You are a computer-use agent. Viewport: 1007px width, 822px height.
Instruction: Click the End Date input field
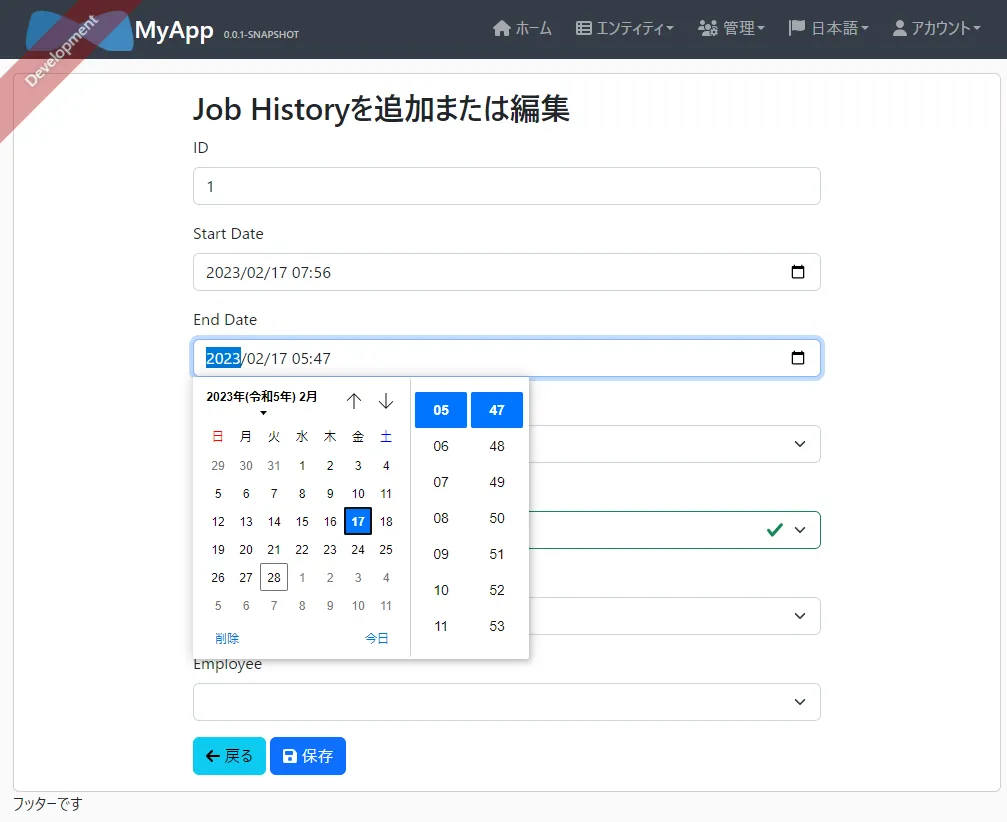tap(507, 358)
